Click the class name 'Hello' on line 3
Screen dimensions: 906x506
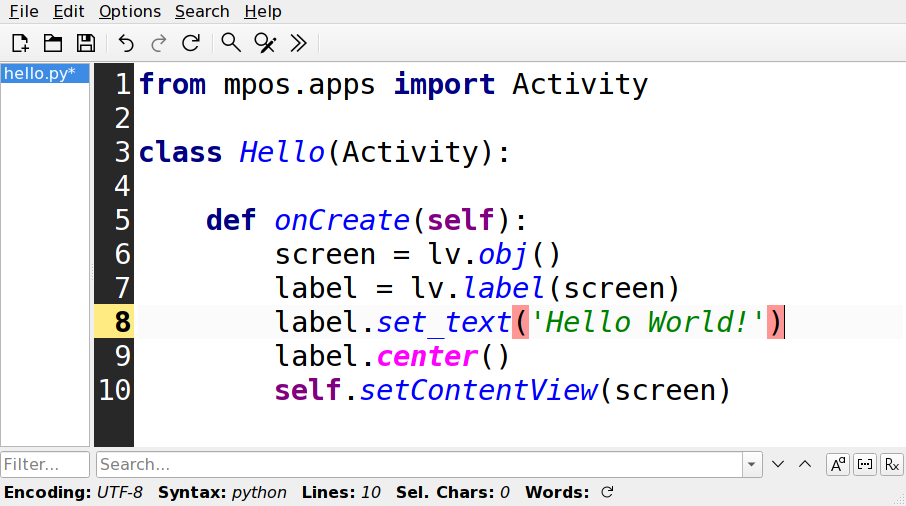tap(281, 152)
